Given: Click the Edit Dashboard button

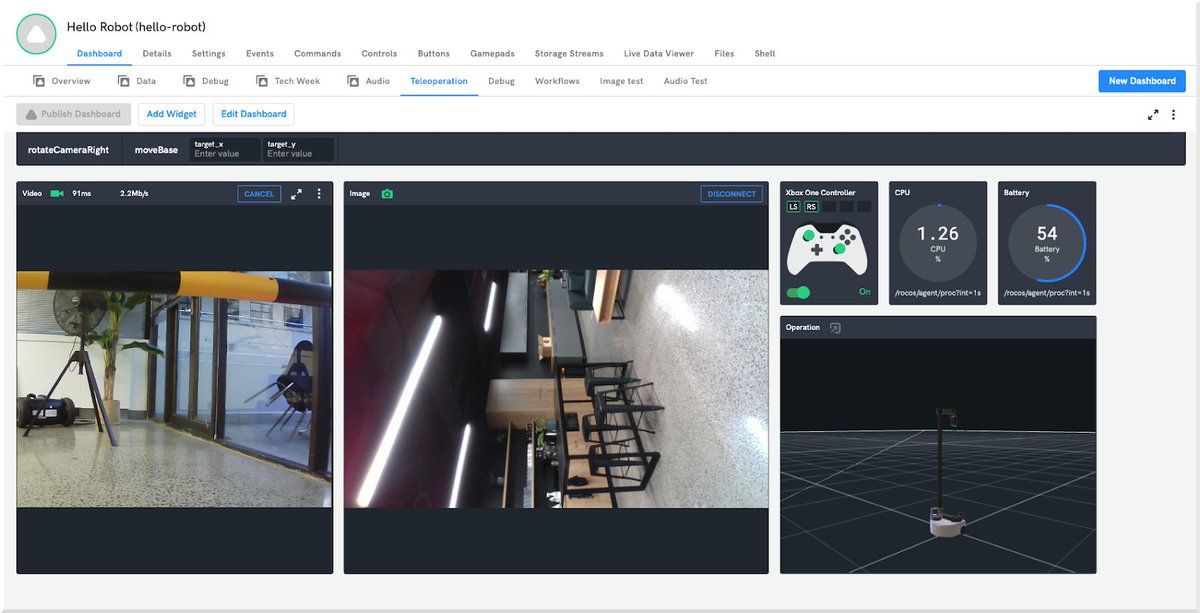Looking at the screenshot, I should click(x=254, y=114).
